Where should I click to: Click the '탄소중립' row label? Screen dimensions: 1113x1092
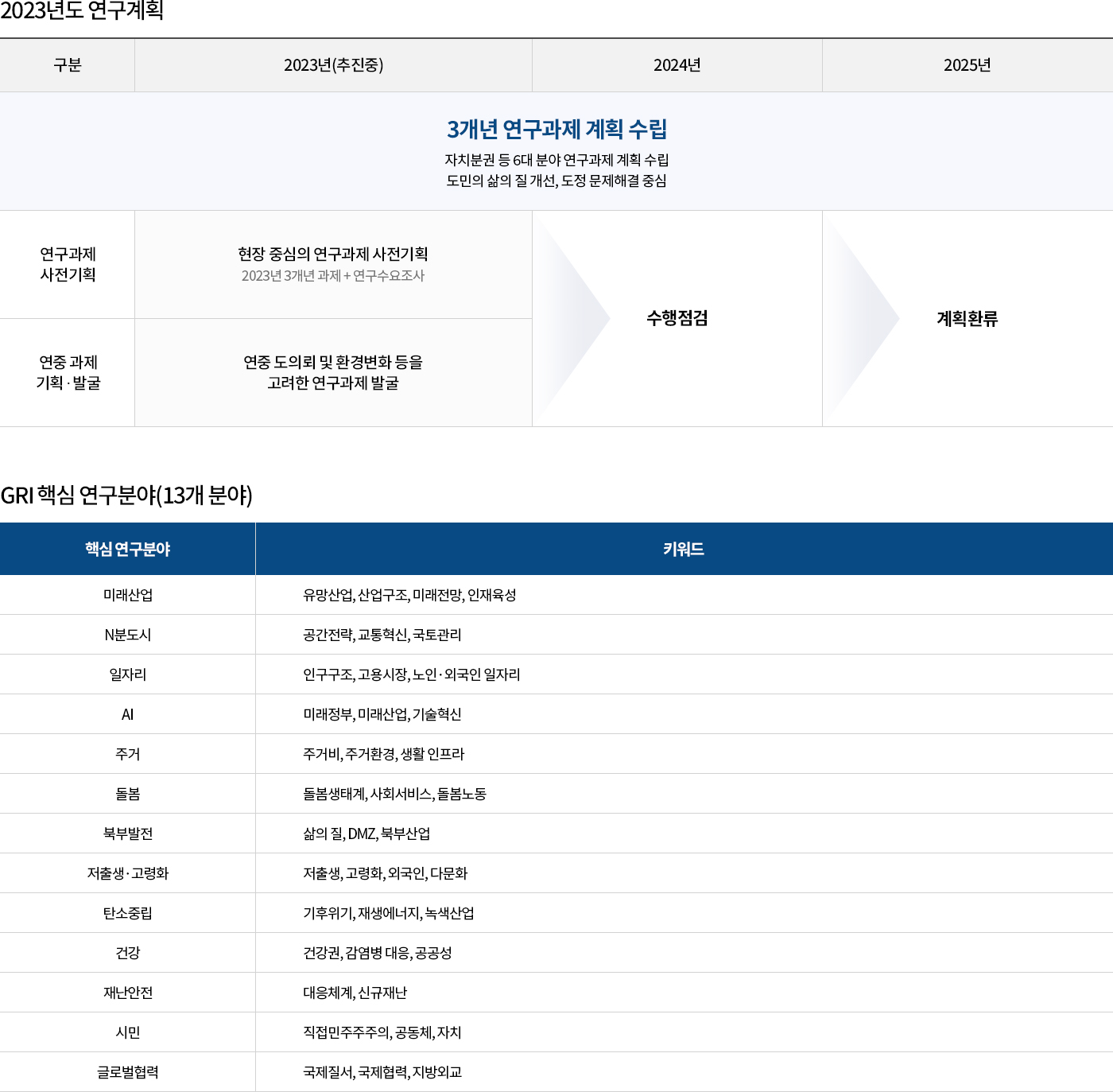click(x=127, y=913)
